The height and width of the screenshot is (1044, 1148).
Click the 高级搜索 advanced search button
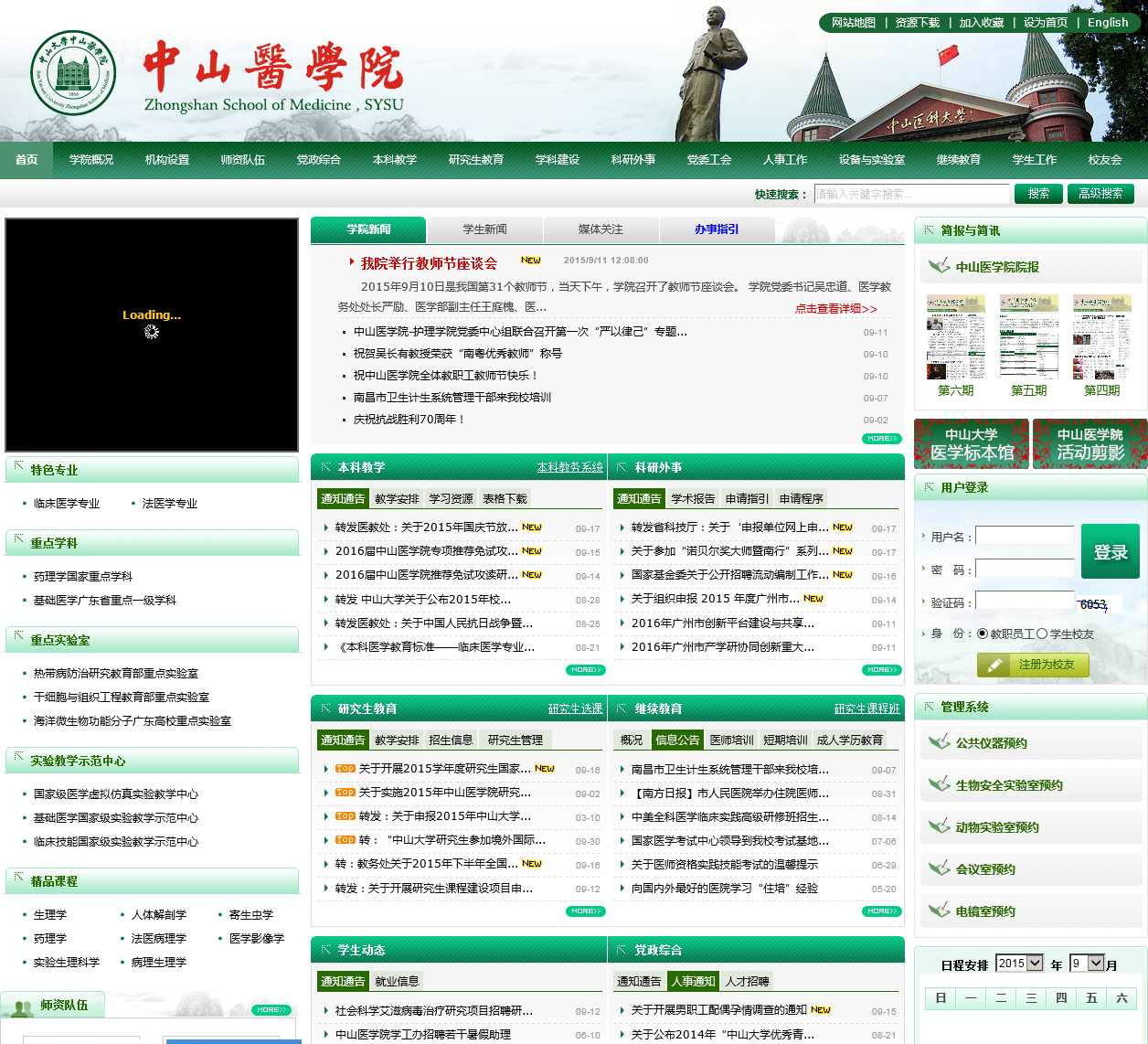[x=1100, y=194]
